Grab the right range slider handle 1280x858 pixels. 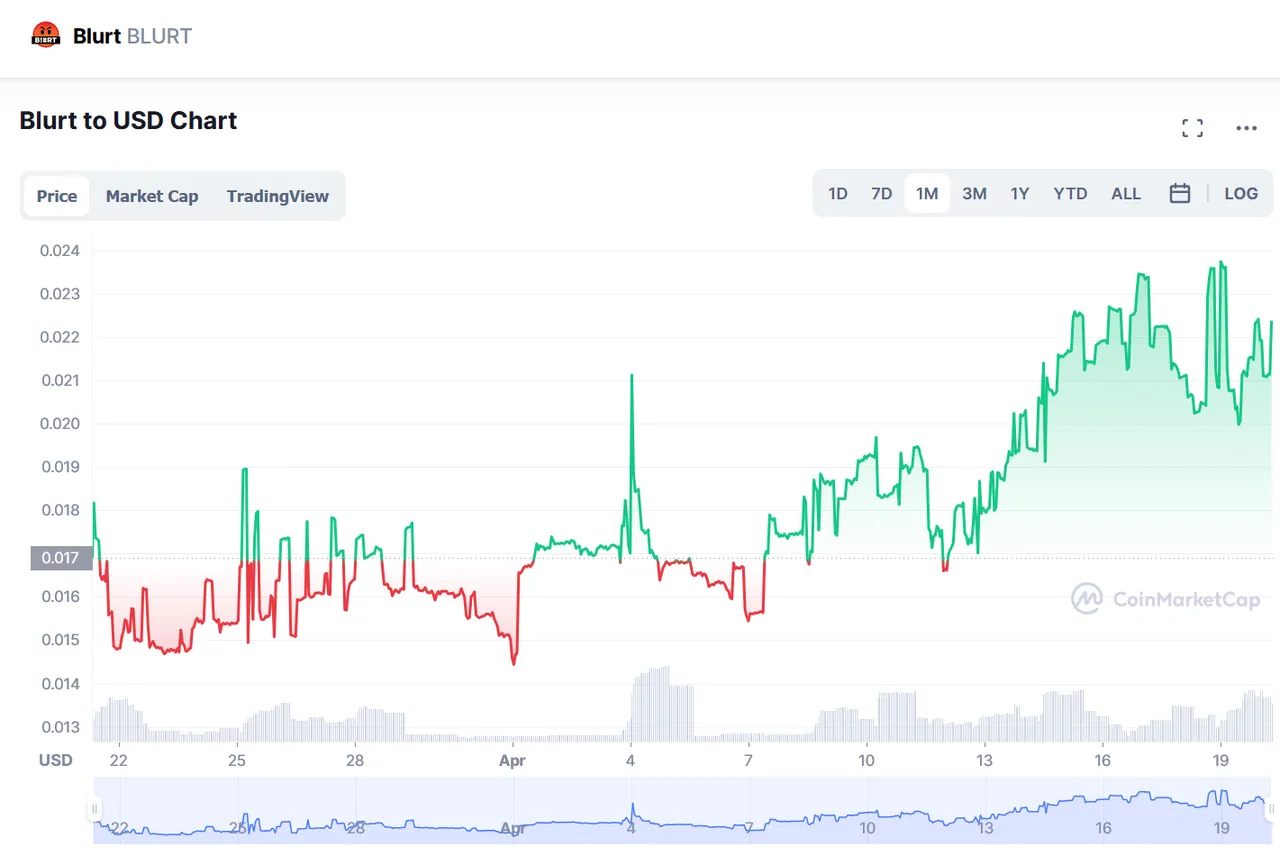[1271, 808]
